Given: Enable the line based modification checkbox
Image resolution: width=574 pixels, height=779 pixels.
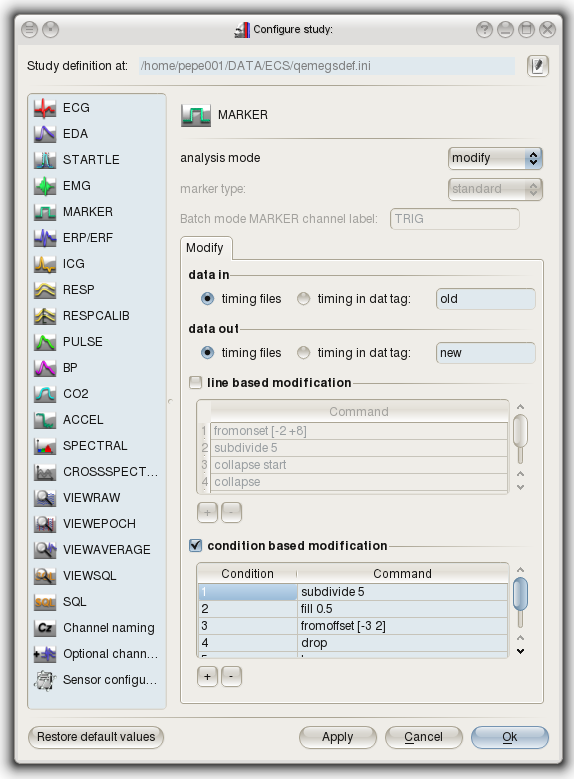Looking at the screenshot, I should tap(195, 382).
